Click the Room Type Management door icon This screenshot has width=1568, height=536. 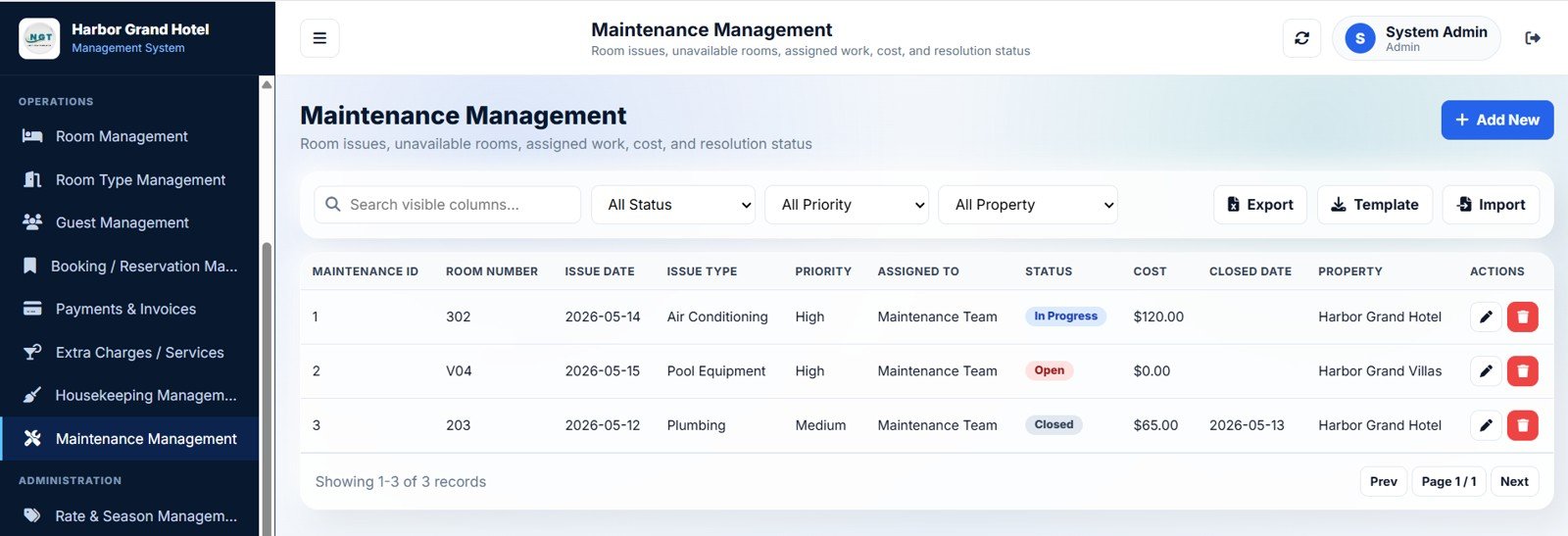(32, 179)
